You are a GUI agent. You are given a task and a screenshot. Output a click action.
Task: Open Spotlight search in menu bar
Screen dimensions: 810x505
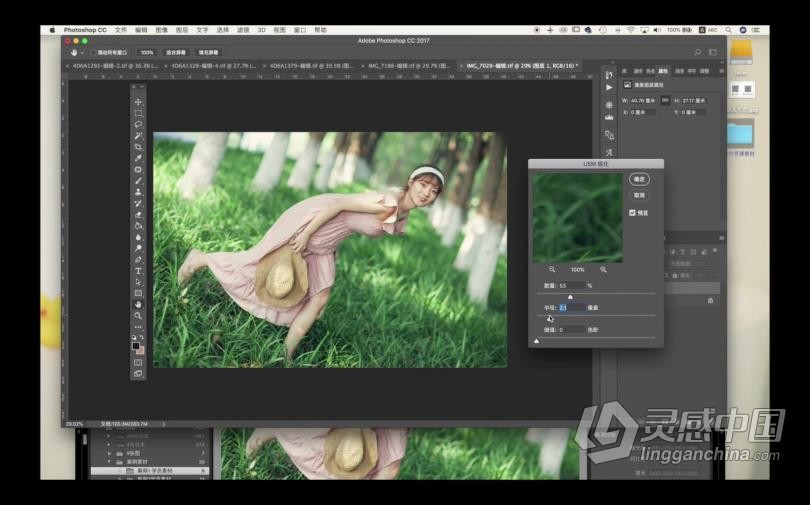click(x=728, y=30)
